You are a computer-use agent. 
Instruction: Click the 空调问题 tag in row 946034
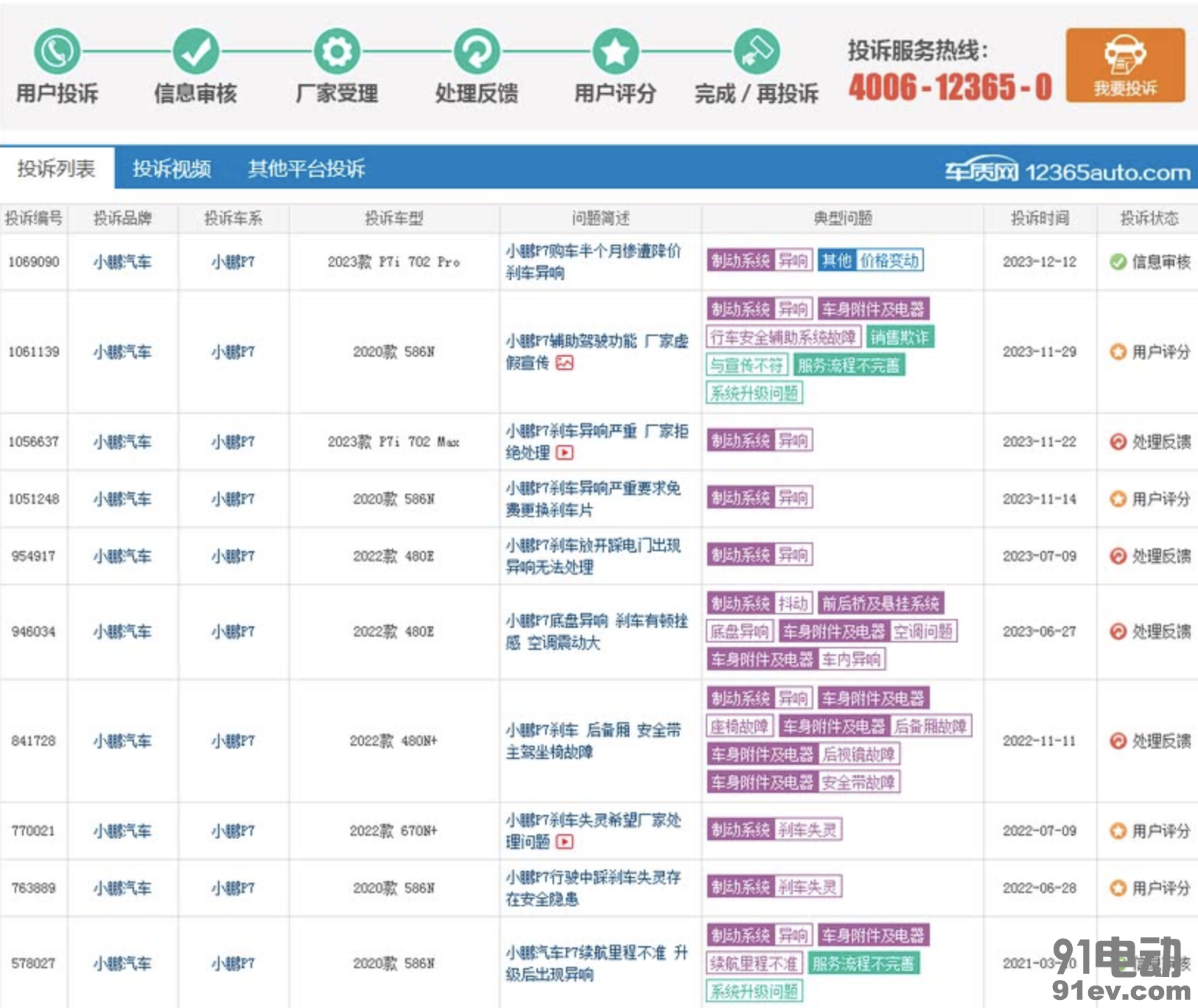[x=923, y=631]
